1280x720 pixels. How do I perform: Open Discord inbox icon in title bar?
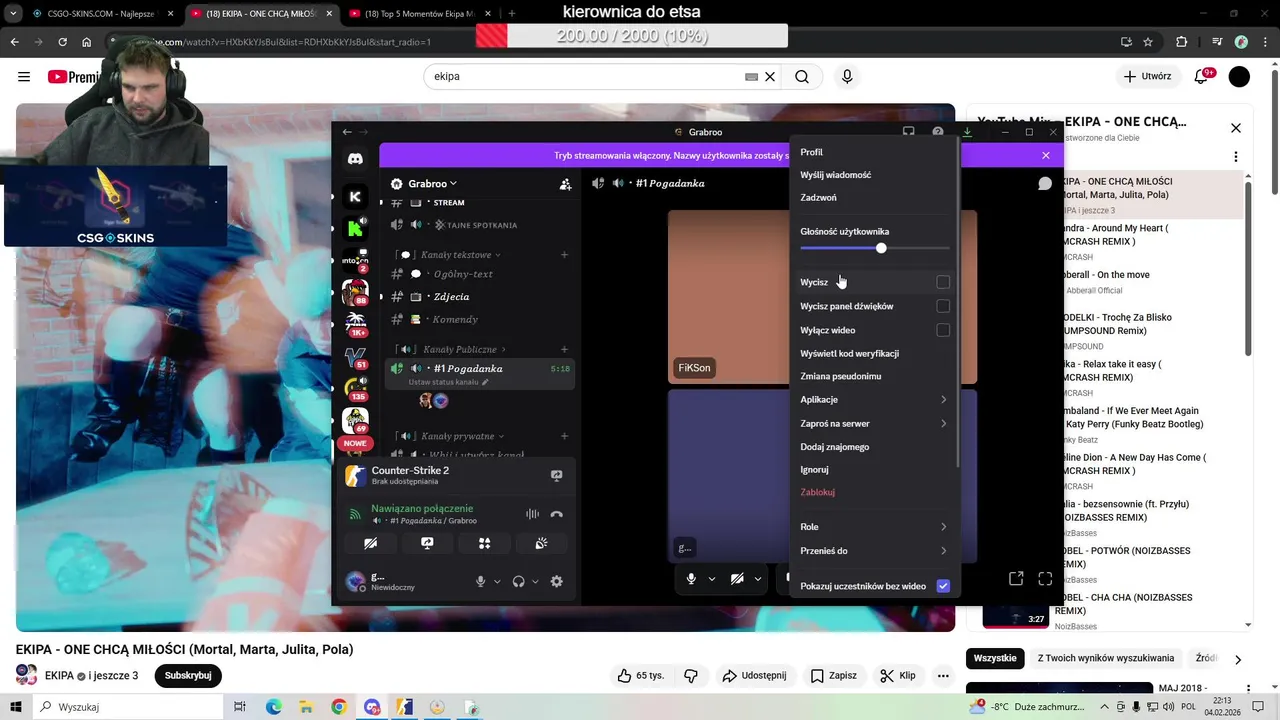(908, 132)
